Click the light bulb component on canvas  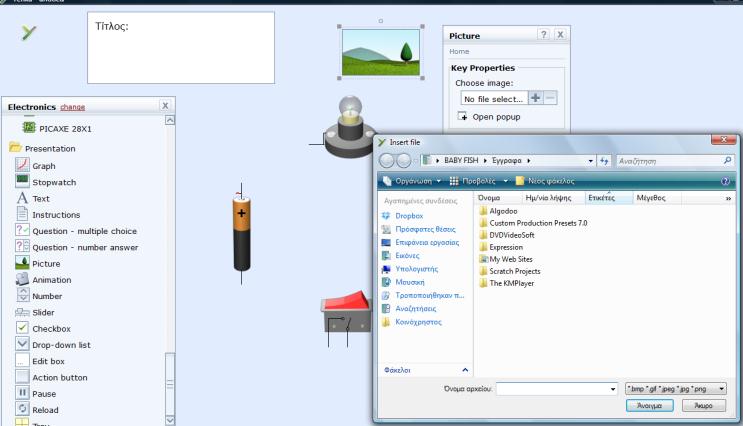349,127
